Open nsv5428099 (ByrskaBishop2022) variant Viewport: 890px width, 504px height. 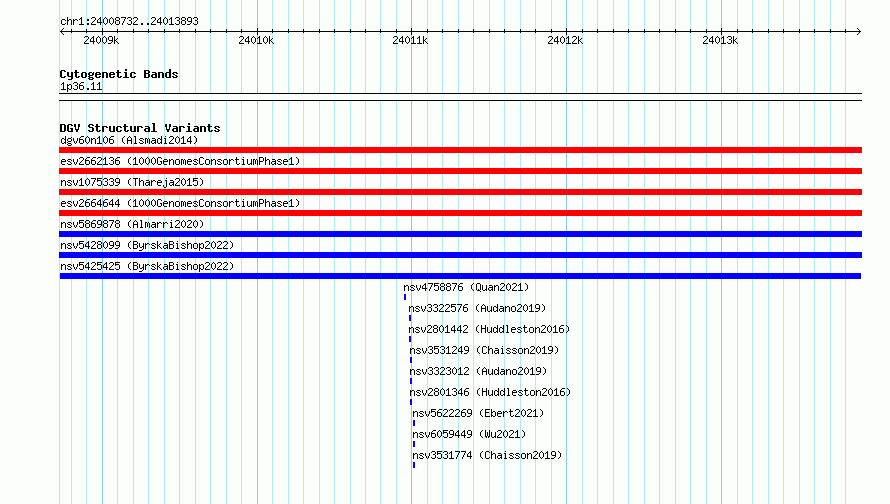click(x=147, y=245)
